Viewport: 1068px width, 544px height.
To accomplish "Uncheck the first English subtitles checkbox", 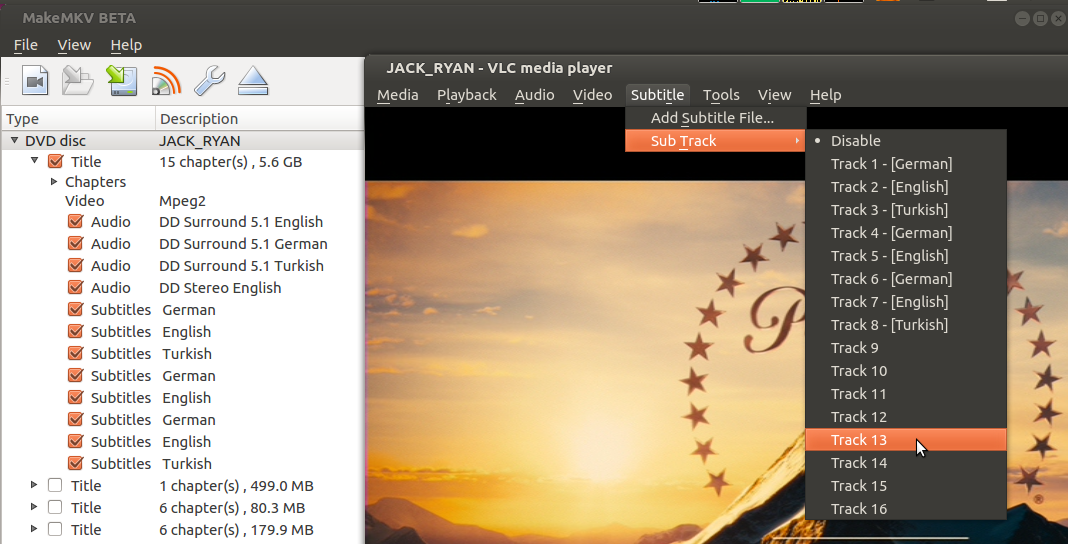I will coord(76,332).
